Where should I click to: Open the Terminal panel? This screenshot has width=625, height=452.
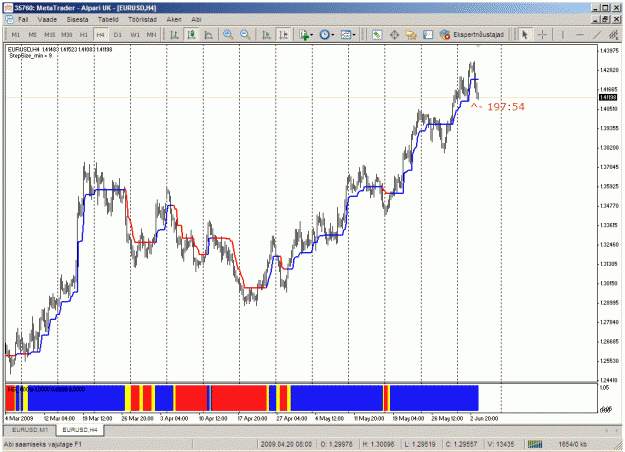coord(428,35)
